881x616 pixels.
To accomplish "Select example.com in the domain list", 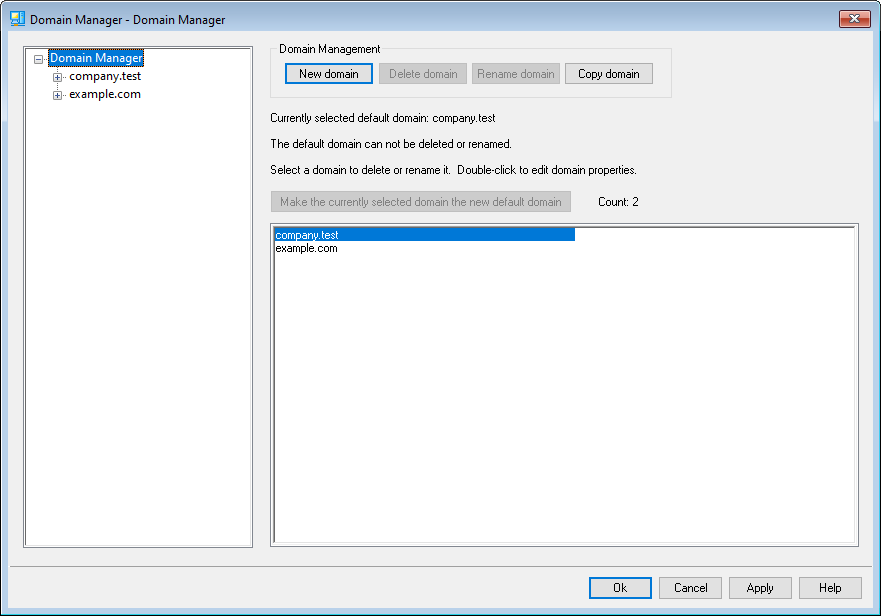I will point(306,248).
